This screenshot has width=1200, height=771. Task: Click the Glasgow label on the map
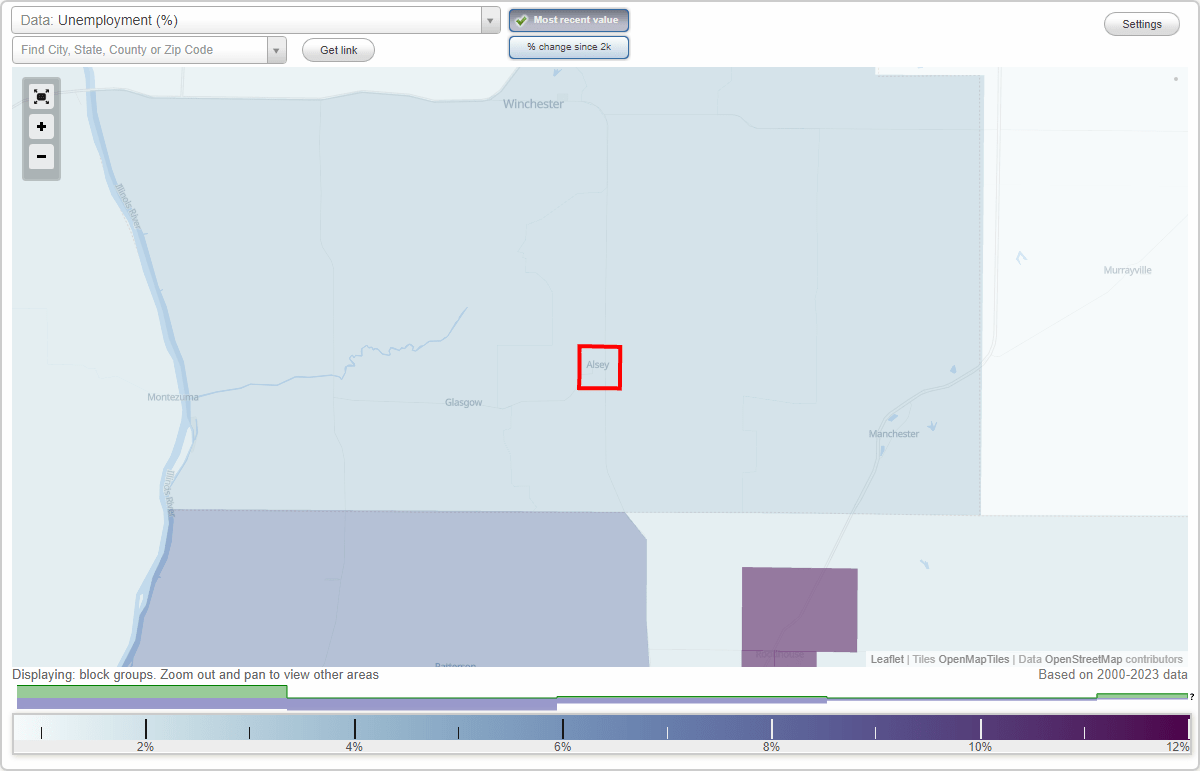click(x=464, y=403)
